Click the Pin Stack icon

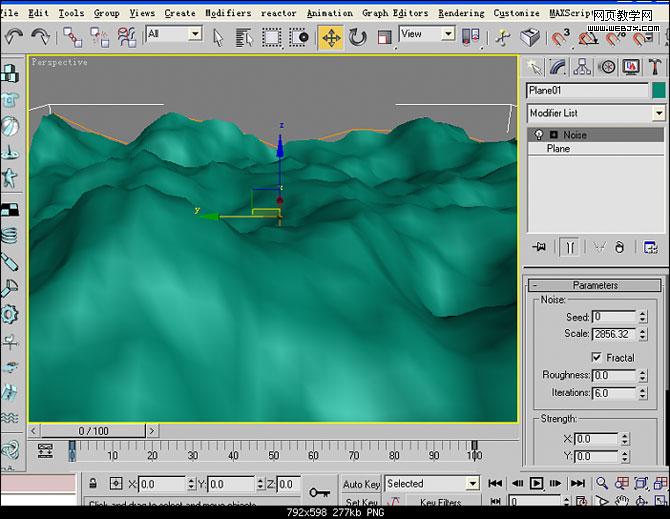tap(540, 247)
